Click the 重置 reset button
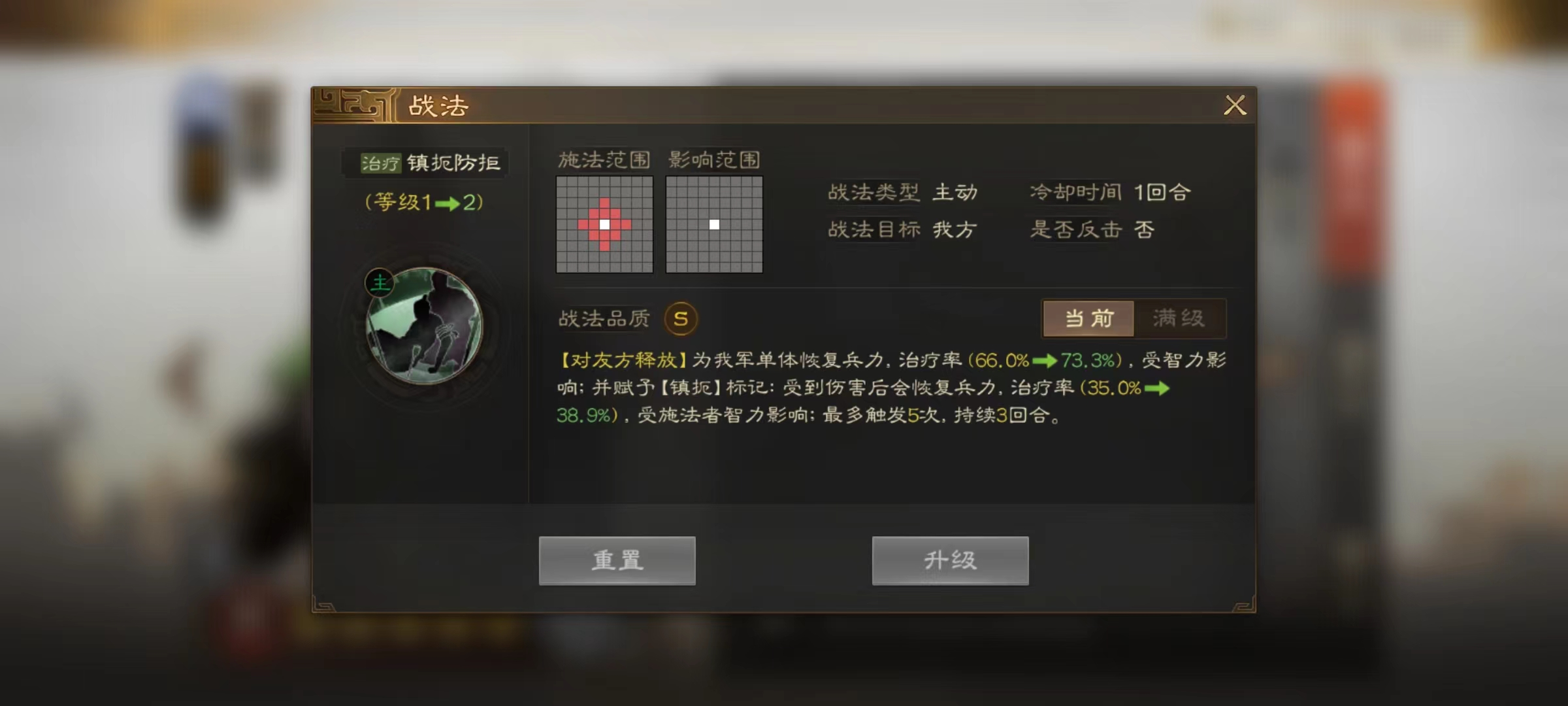 coord(617,561)
